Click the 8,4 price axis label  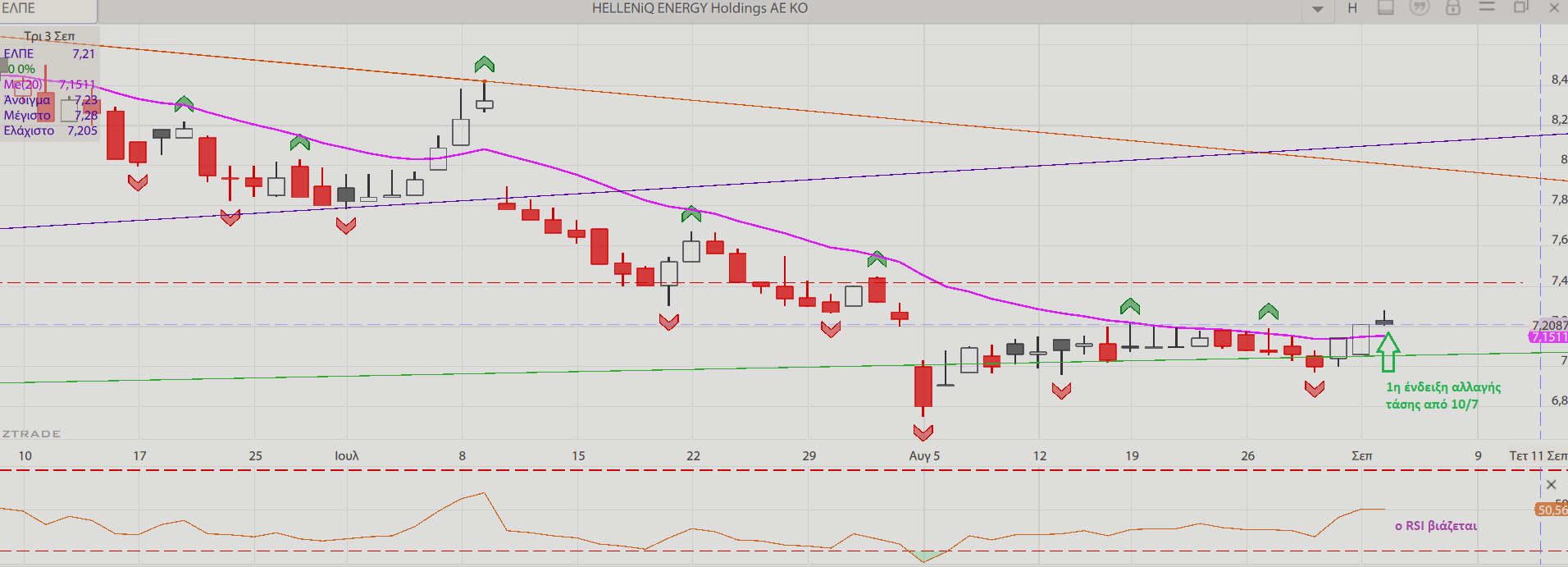point(1559,80)
